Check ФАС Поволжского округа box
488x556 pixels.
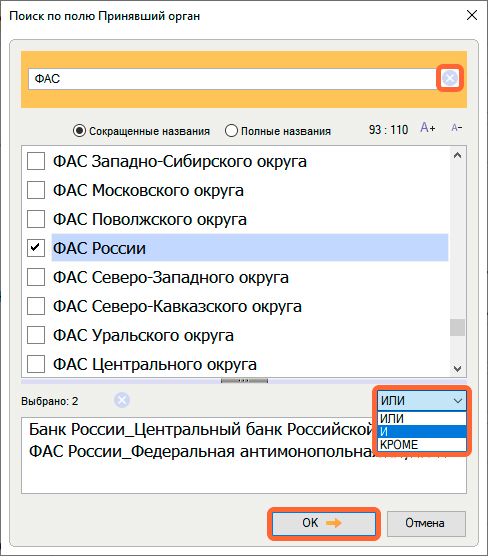coord(36,219)
